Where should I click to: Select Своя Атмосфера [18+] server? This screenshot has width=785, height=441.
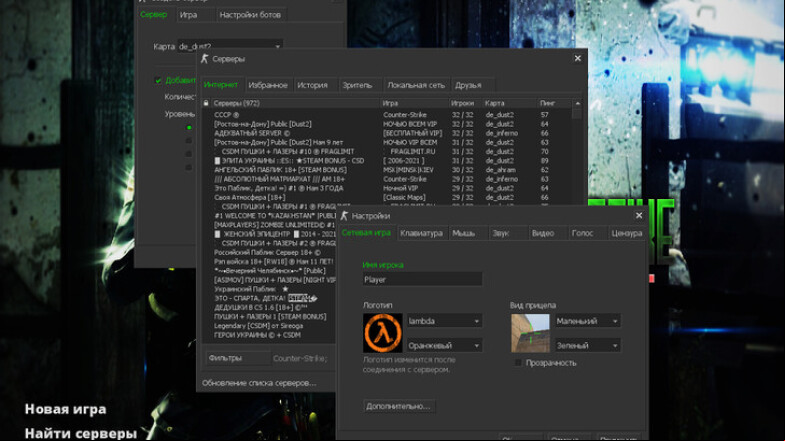click(385, 197)
